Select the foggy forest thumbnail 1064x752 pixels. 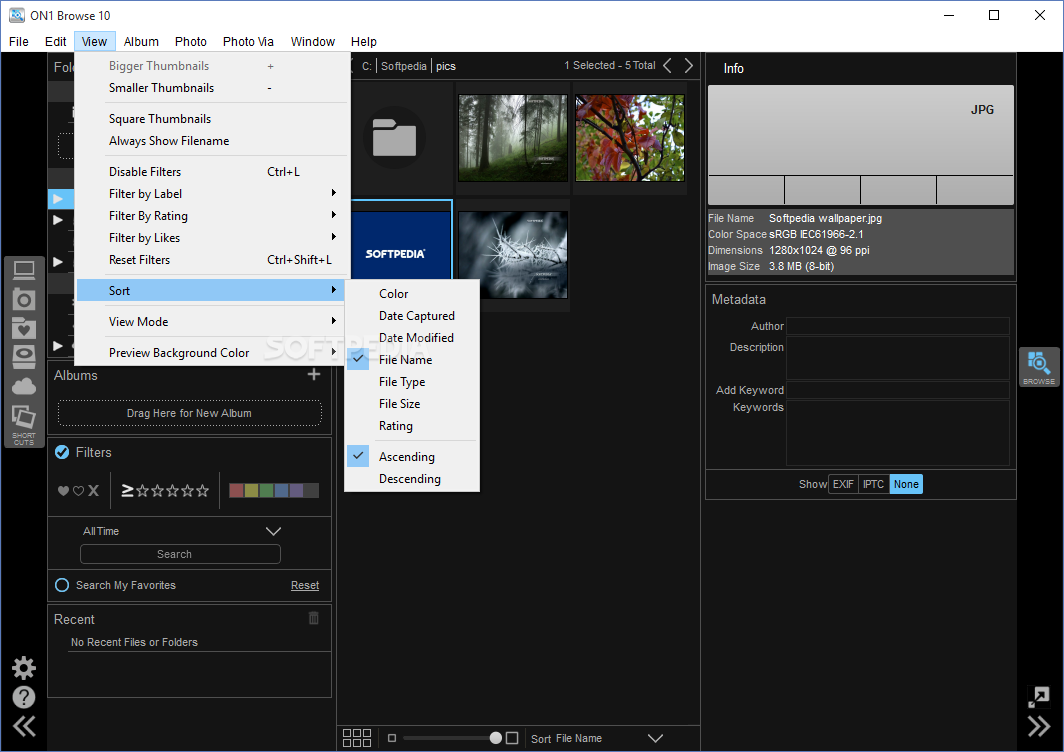tap(513, 138)
